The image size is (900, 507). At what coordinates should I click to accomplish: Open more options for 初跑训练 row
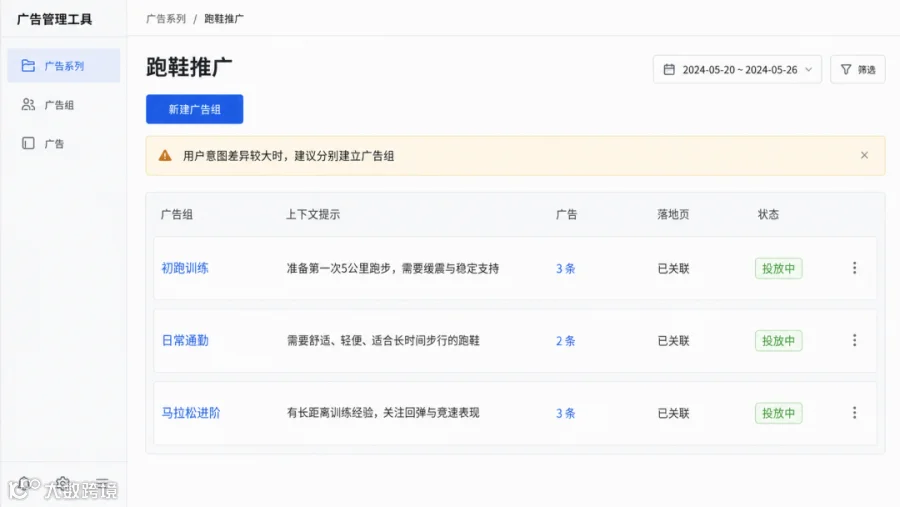click(854, 268)
